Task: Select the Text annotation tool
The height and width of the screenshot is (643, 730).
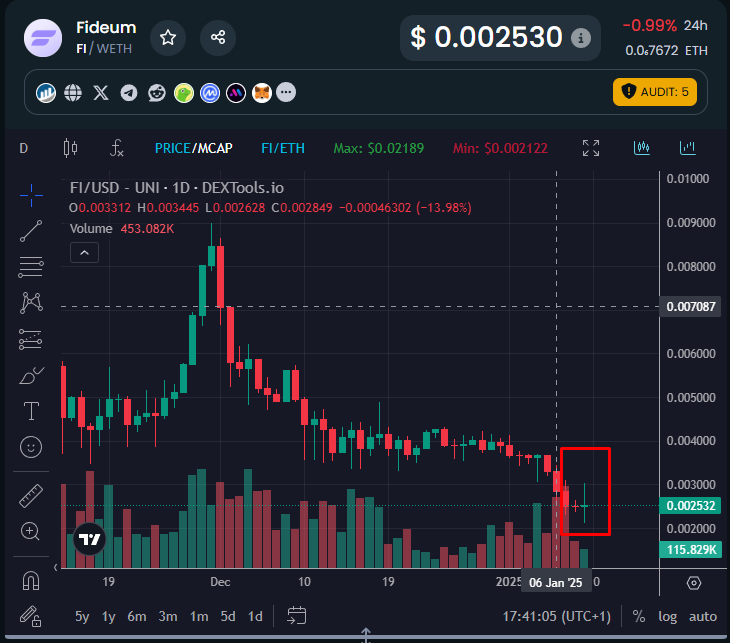Action: pyautogui.click(x=31, y=411)
